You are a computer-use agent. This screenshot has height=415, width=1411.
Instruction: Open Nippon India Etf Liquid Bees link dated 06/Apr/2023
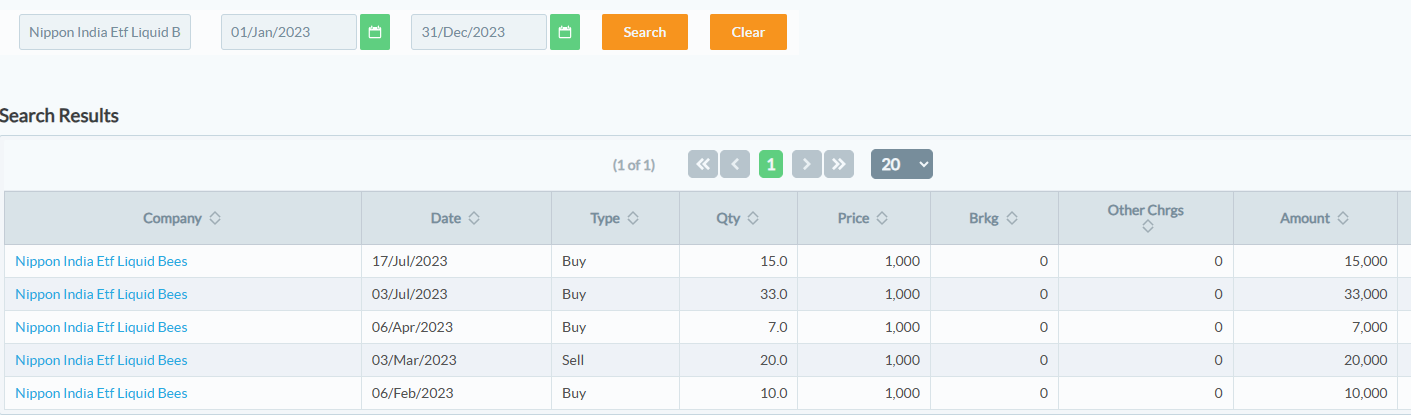[101, 327]
